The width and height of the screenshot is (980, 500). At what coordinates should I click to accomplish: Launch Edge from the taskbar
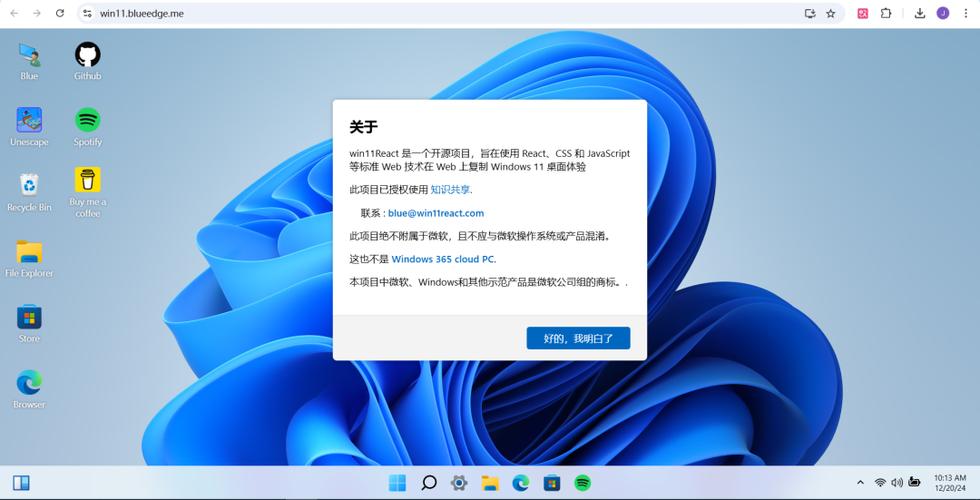point(521,482)
